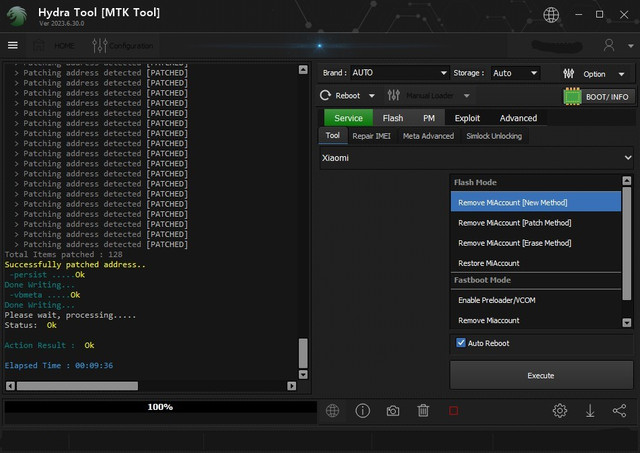Click the Hydra dragon logo icon
This screenshot has height=453, width=640.
click(x=16, y=16)
